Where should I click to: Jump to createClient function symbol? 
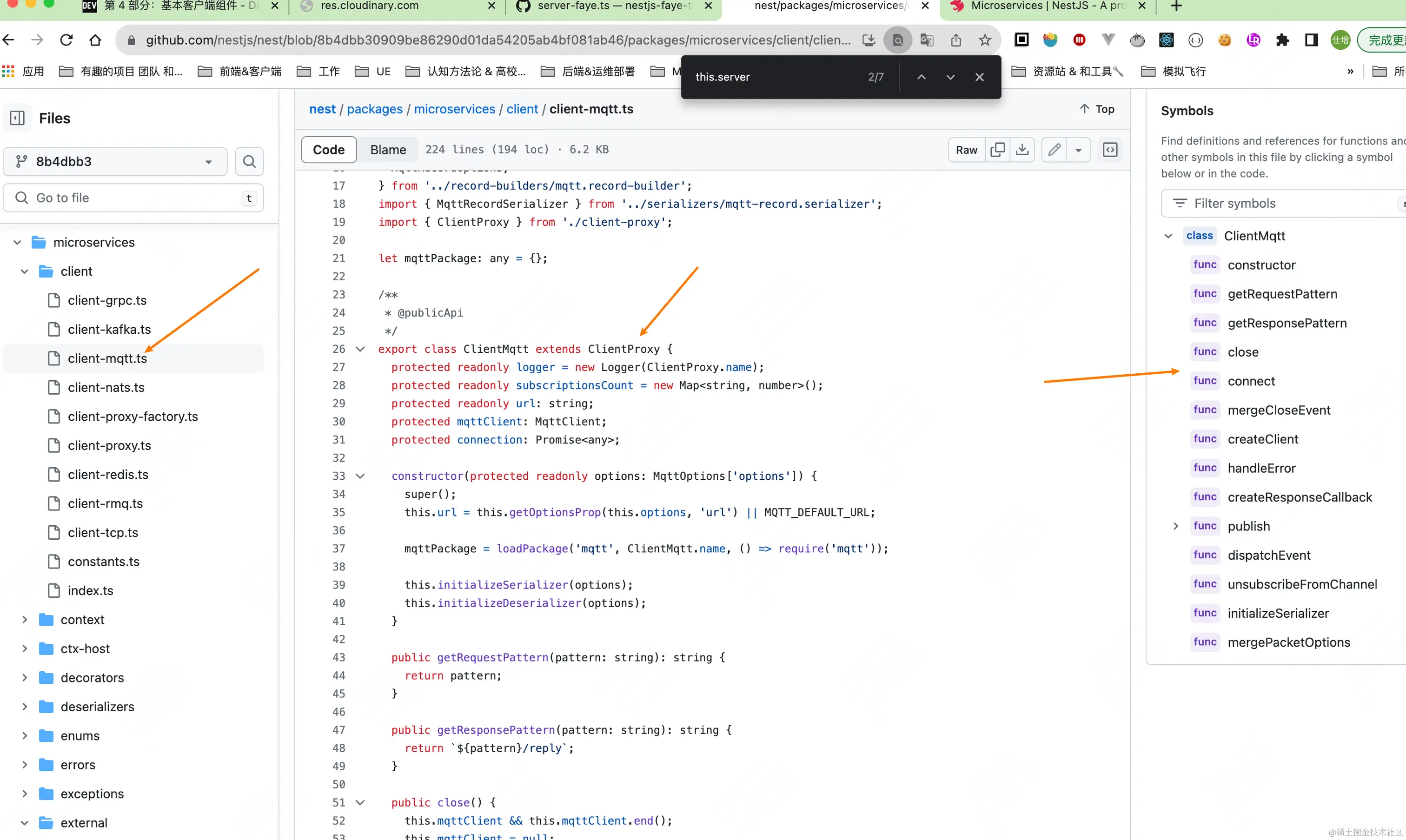tap(1263, 439)
